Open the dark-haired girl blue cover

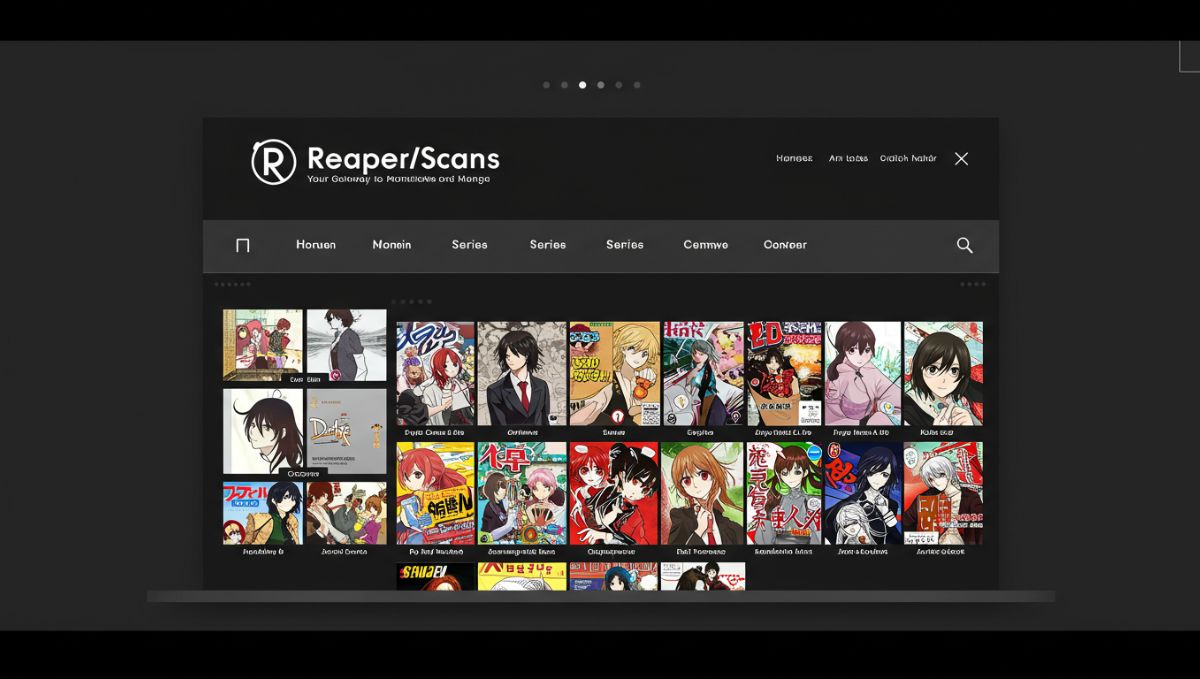[863, 493]
